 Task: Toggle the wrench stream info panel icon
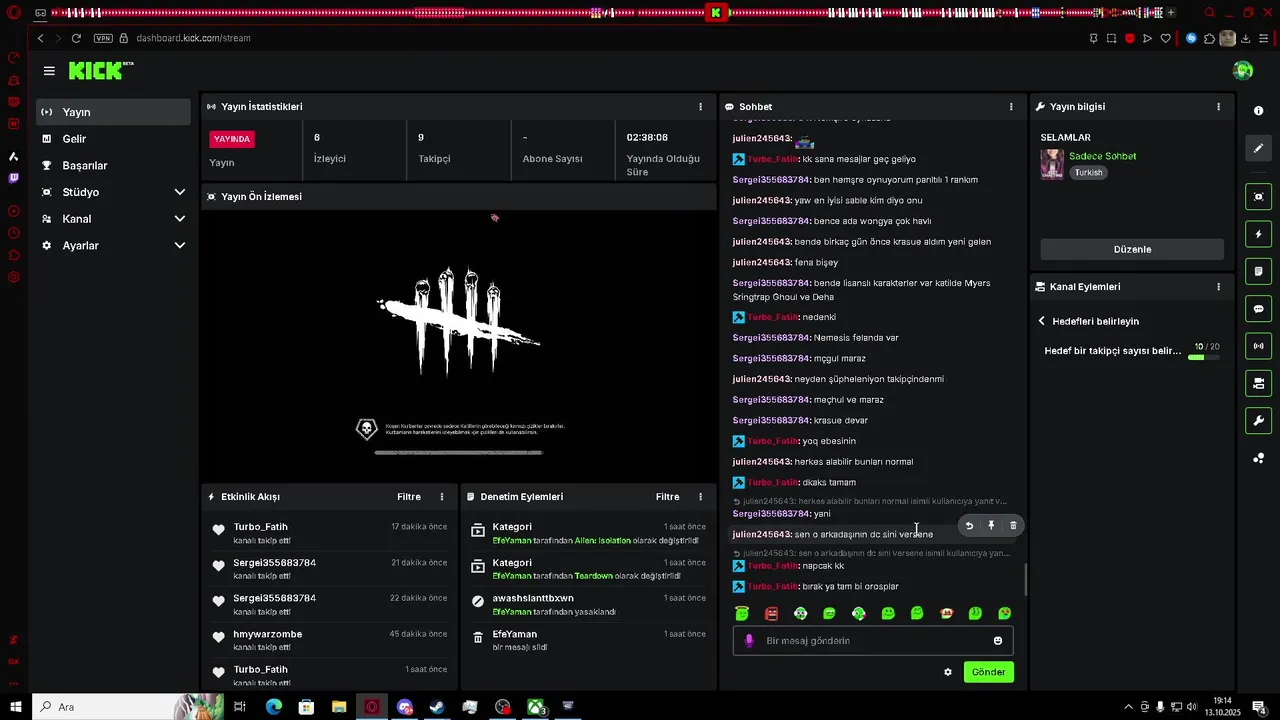coord(1259,421)
